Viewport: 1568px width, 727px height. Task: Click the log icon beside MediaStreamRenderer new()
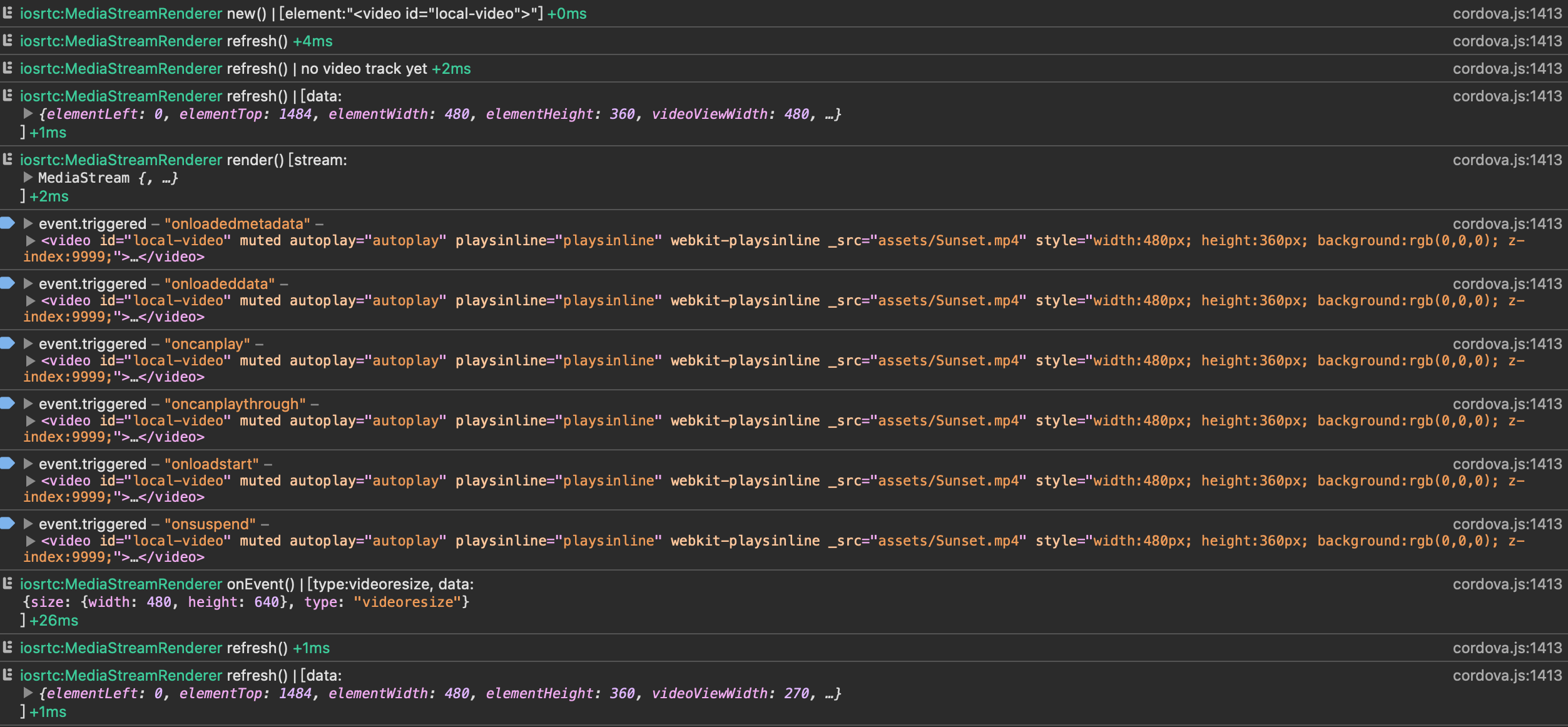[x=8, y=13]
